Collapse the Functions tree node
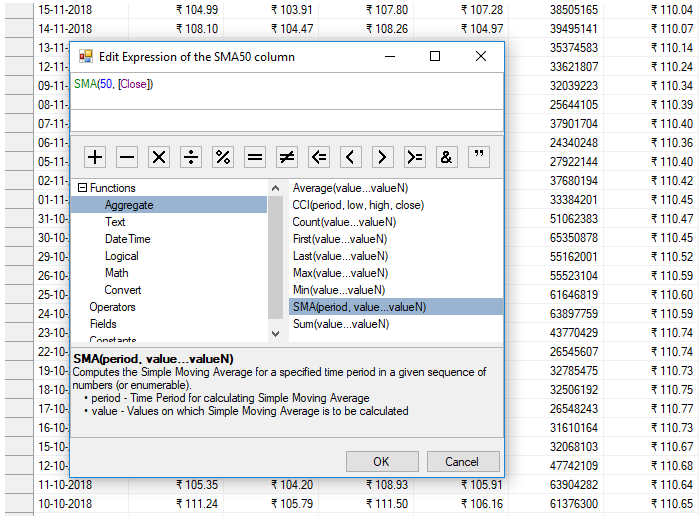This screenshot has width=699, height=518. coord(82,188)
